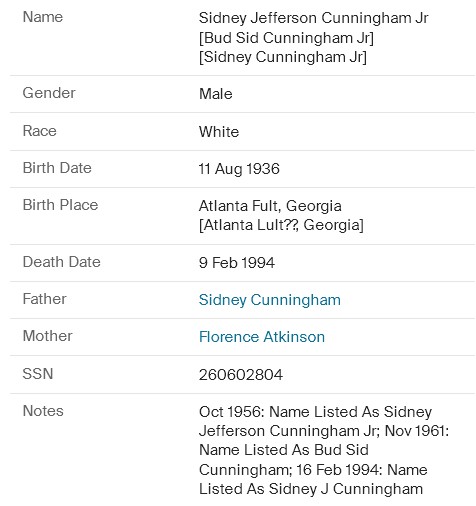The image size is (476, 506).
Task: Click the SSN field label
Action: [x=38, y=374]
